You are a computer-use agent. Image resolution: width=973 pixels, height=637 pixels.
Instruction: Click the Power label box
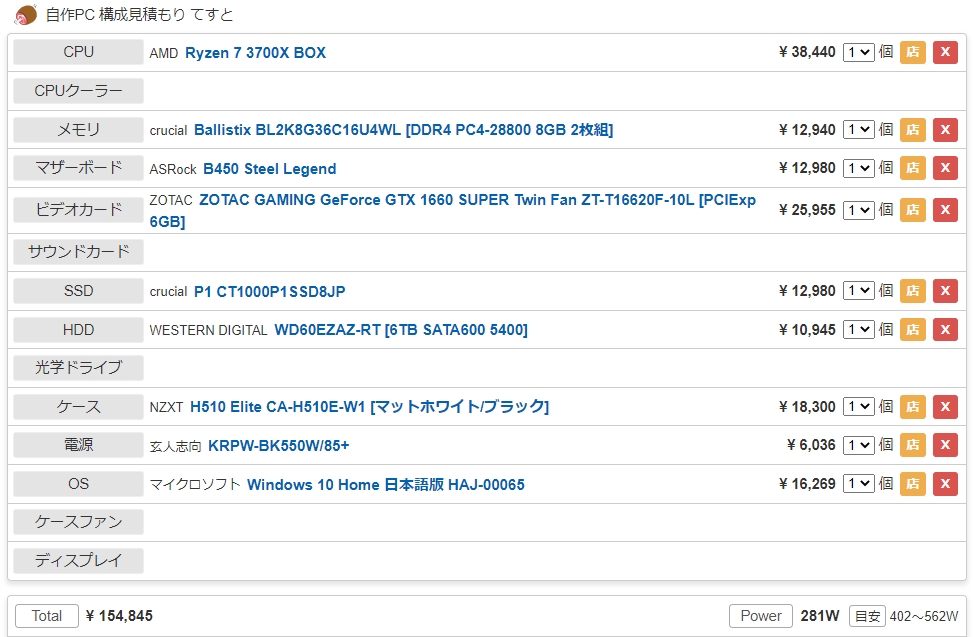(761, 616)
